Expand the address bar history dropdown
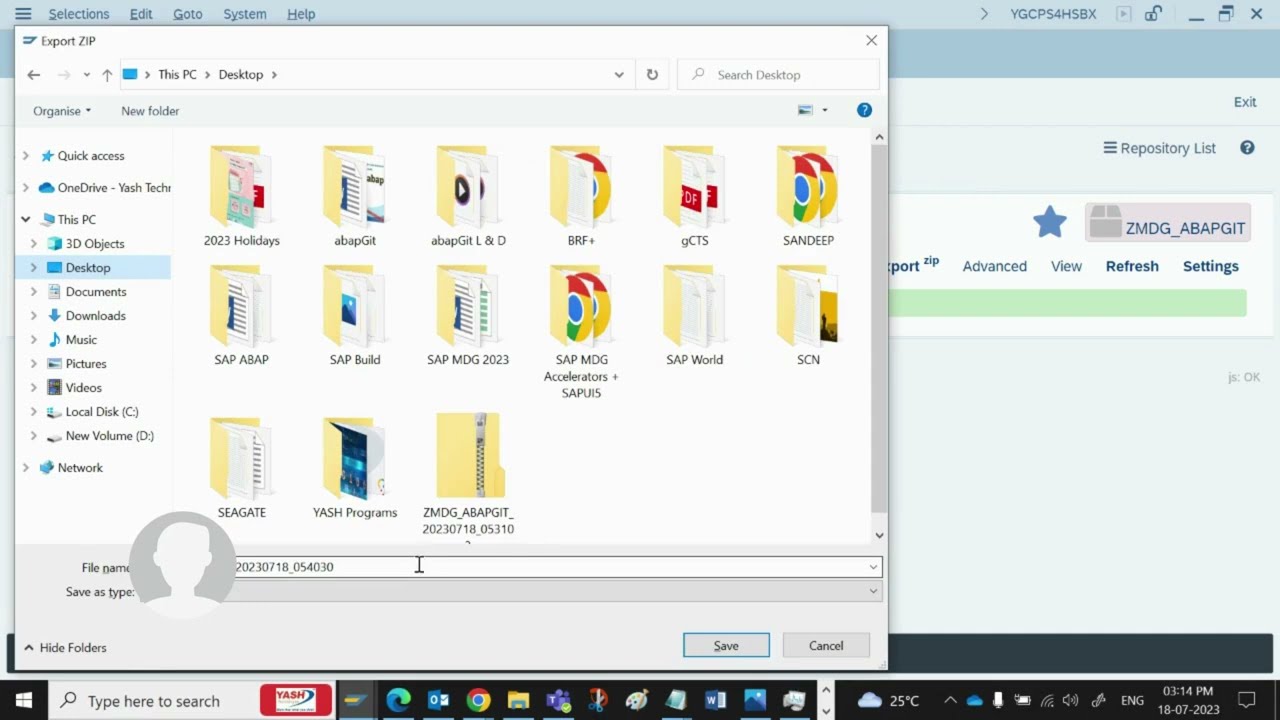 point(619,75)
